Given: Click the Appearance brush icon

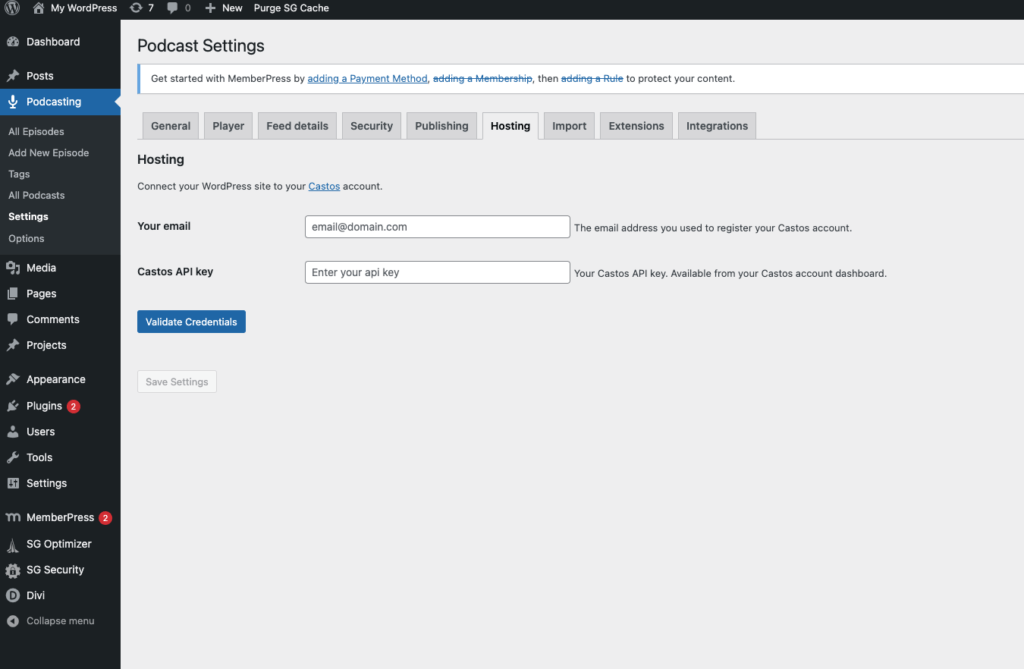Looking at the screenshot, I should (13, 380).
